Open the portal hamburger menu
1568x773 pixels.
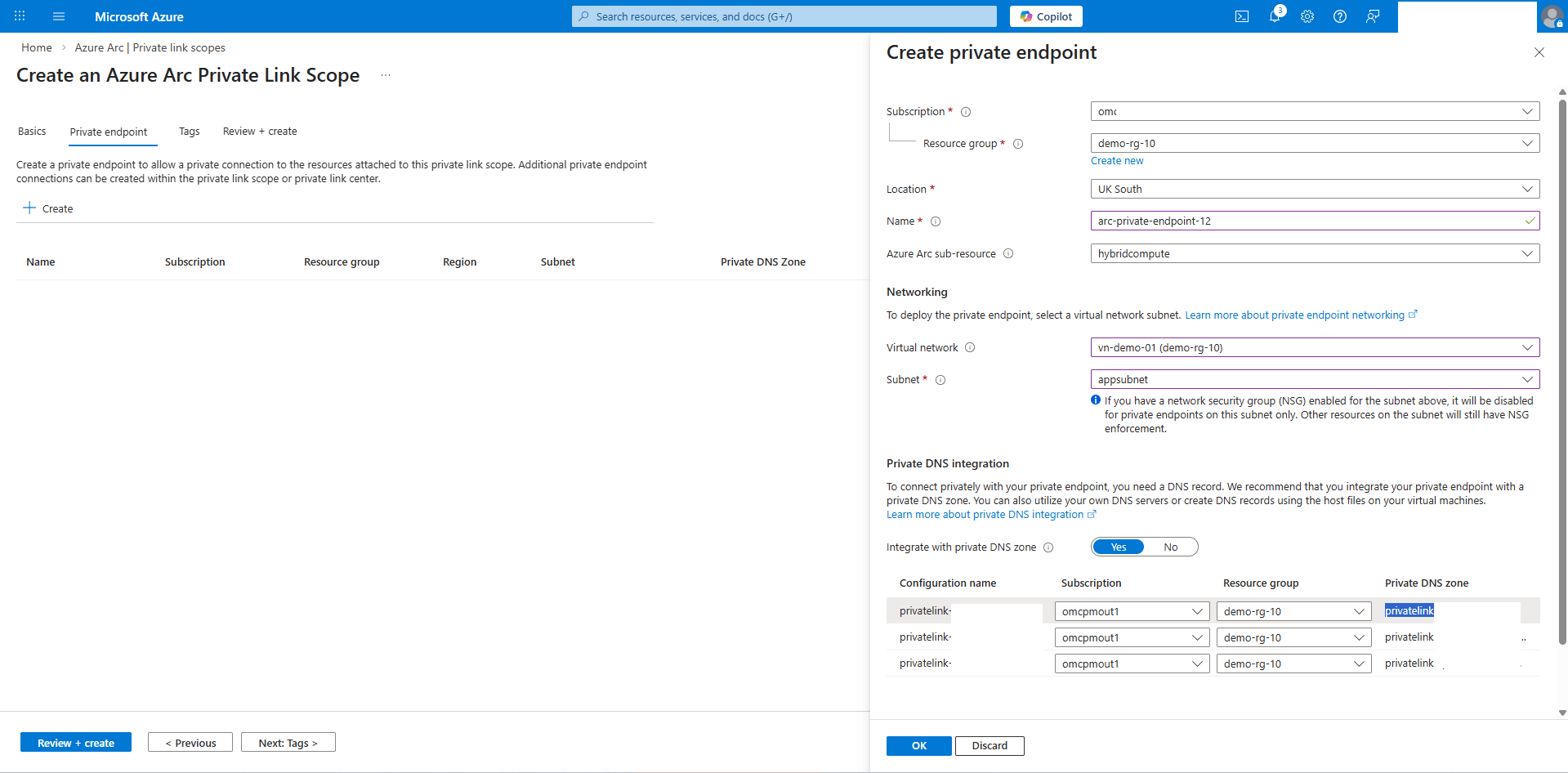tap(58, 16)
